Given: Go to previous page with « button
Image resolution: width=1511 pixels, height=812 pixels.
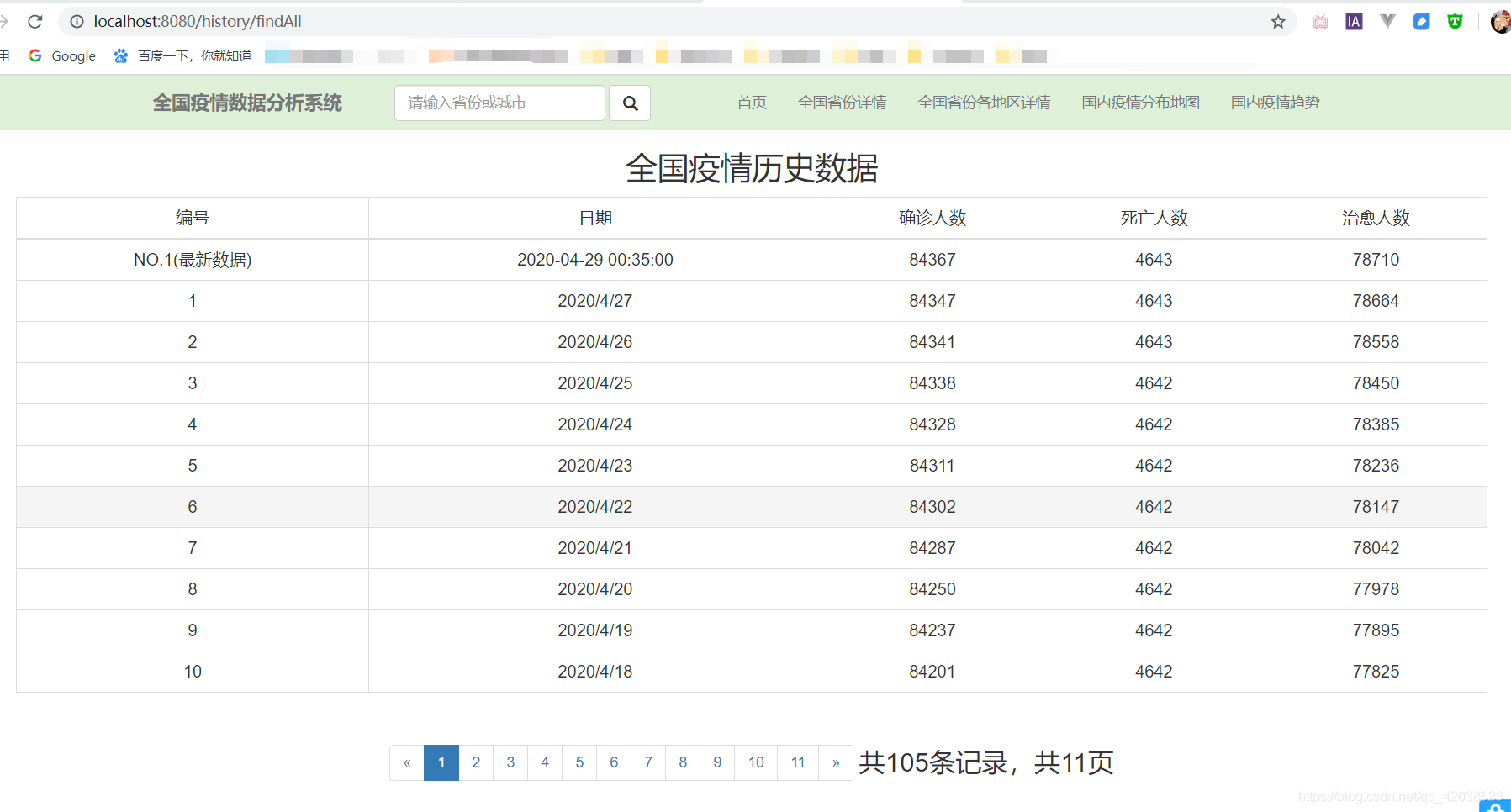Looking at the screenshot, I should pyautogui.click(x=407, y=762).
